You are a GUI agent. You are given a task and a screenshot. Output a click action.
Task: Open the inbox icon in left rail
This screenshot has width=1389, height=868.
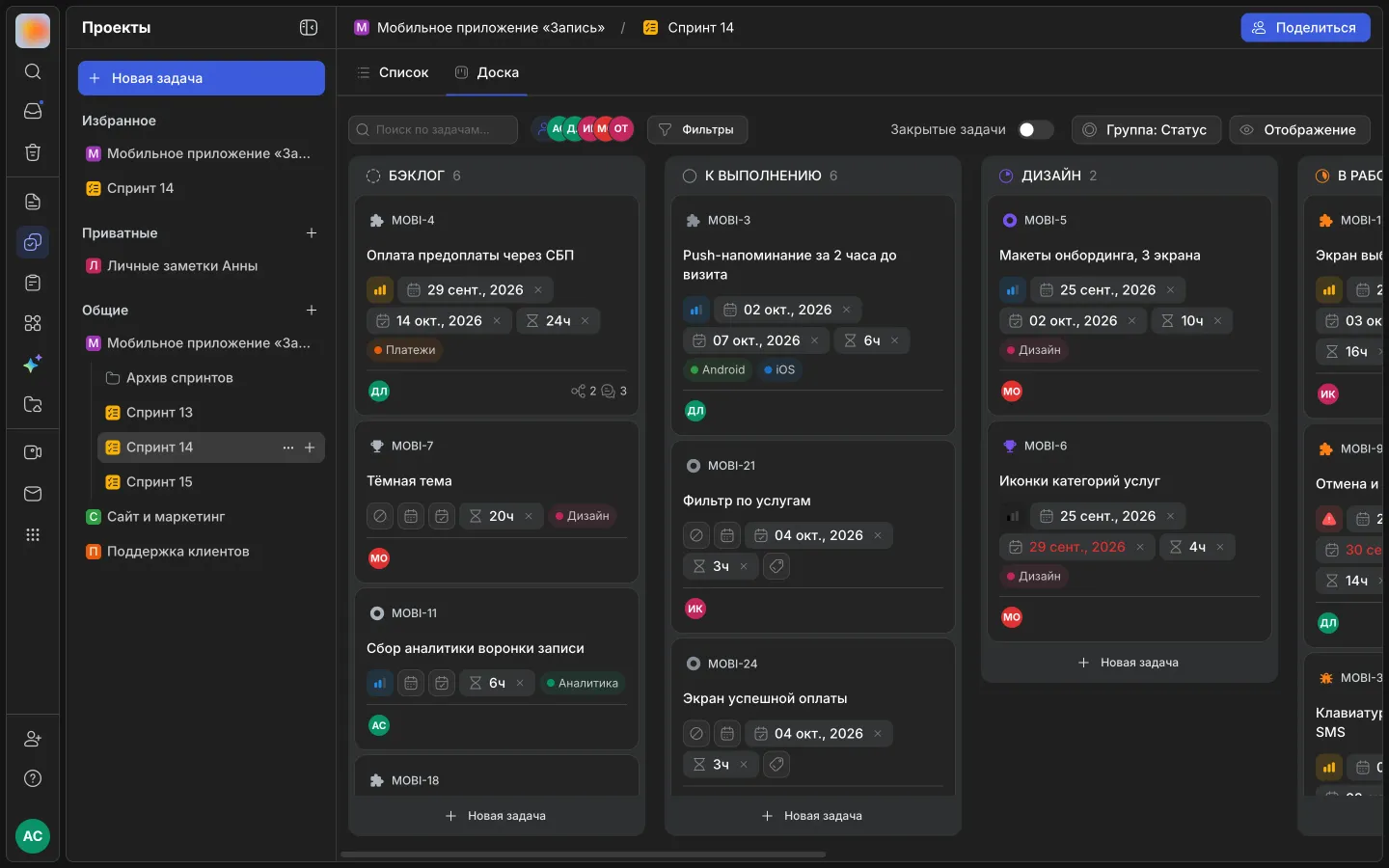(33, 111)
